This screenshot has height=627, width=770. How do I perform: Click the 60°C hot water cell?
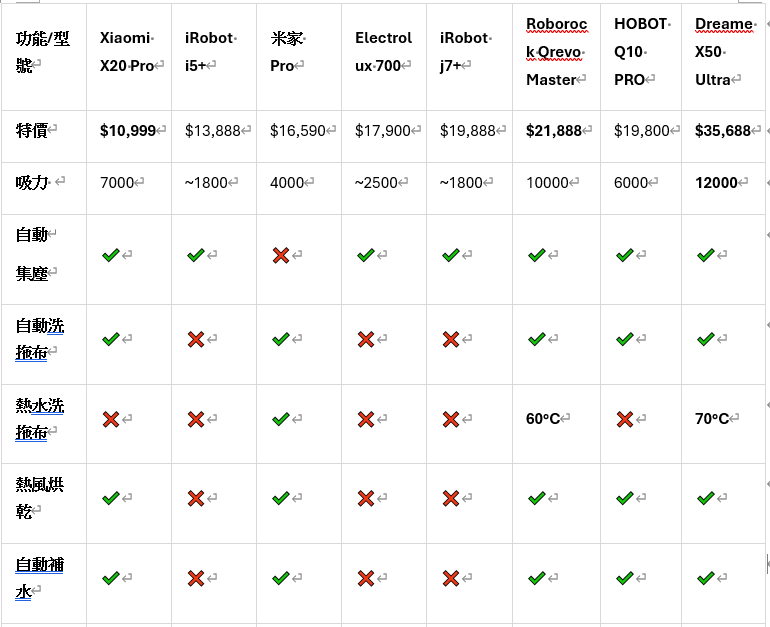[x=543, y=419]
